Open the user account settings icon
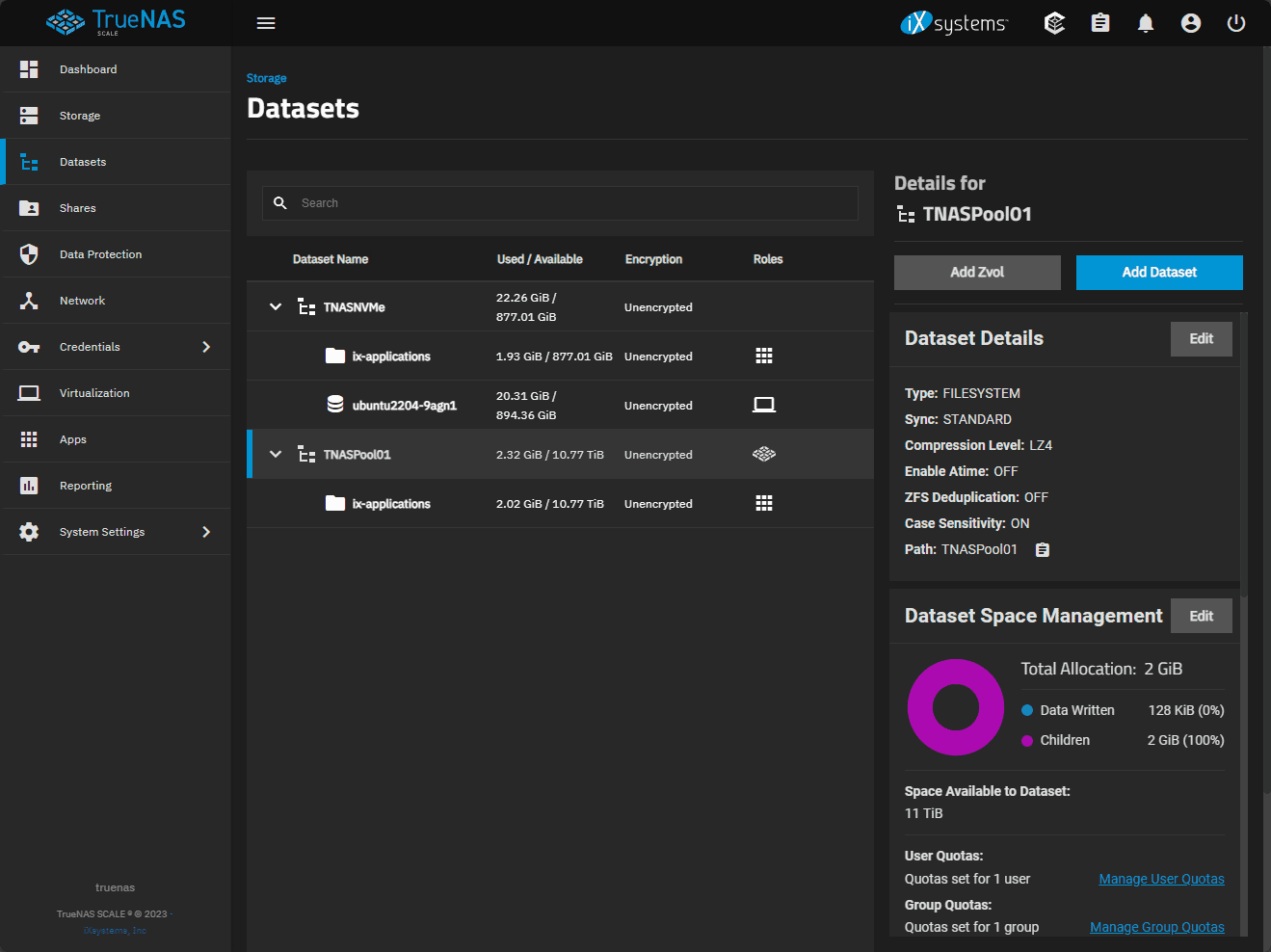The height and width of the screenshot is (952, 1271). pyautogui.click(x=1191, y=23)
